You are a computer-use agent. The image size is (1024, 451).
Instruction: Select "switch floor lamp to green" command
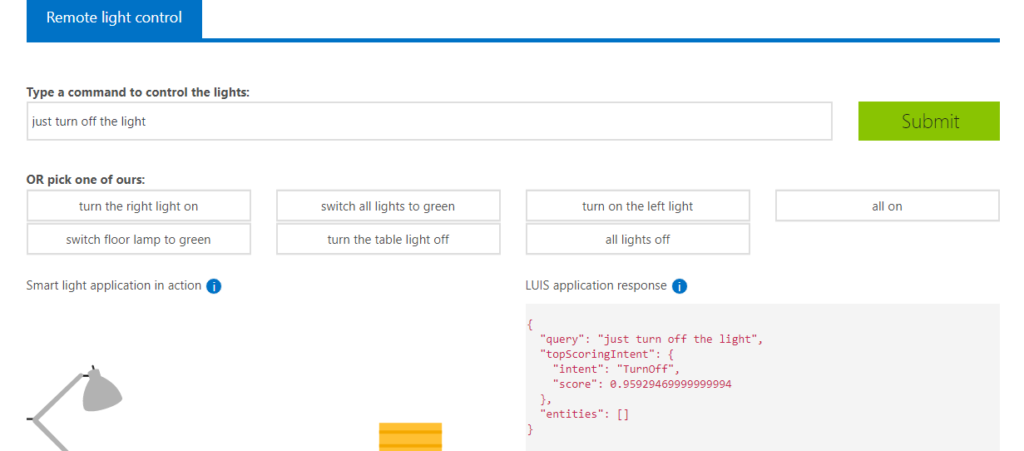138,240
